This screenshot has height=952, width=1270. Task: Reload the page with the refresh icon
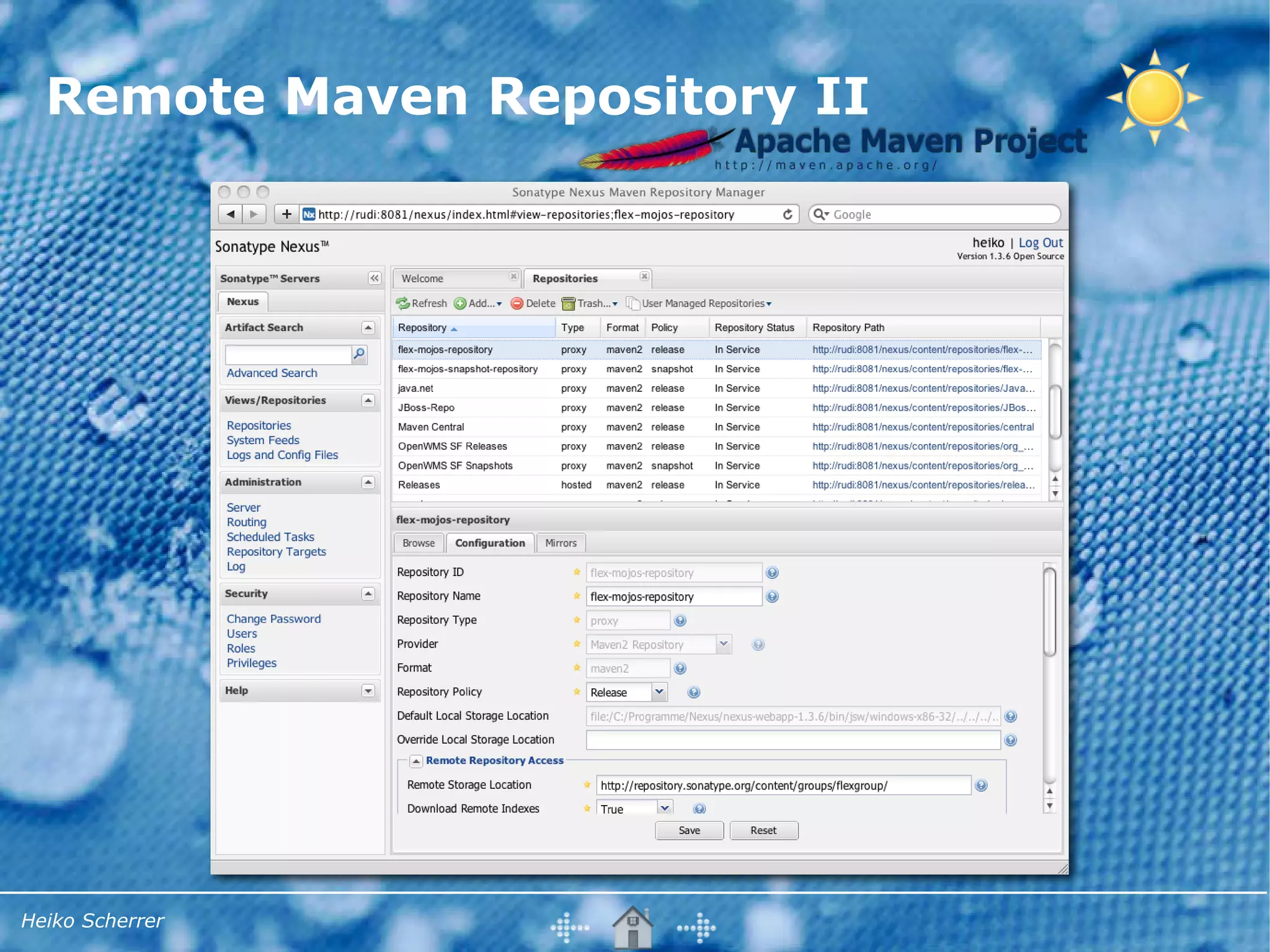pos(788,214)
